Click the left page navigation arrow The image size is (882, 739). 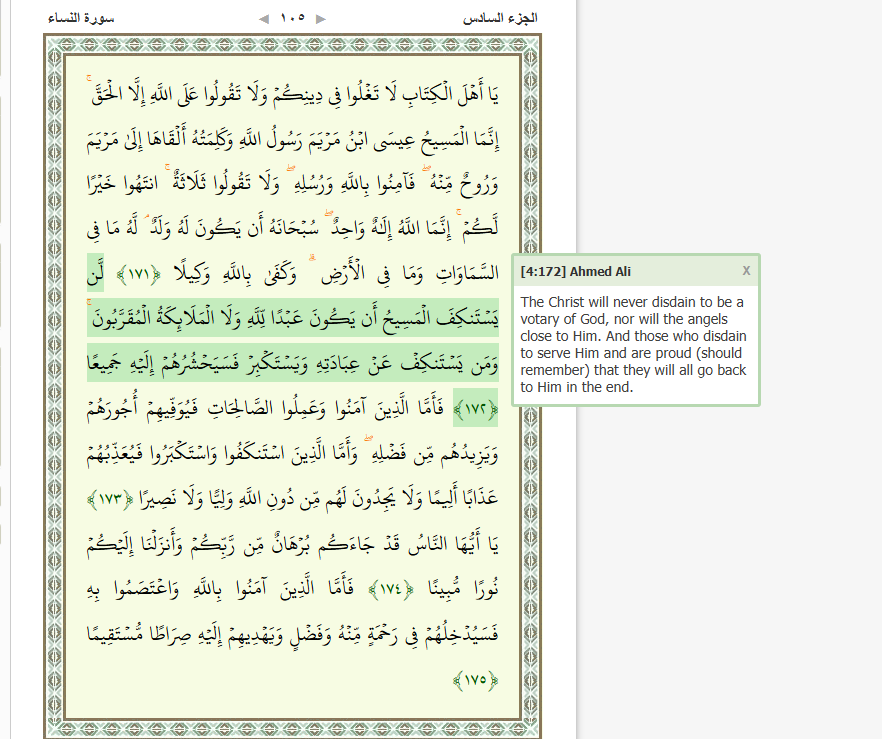(x=264, y=18)
